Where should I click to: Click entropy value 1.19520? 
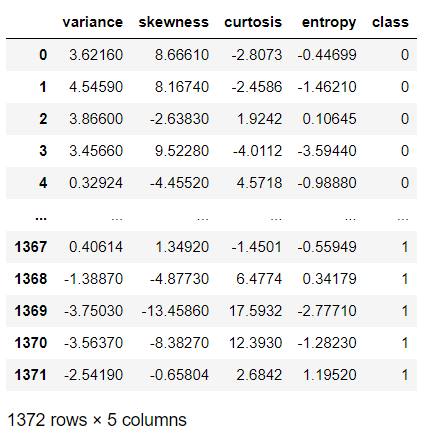tap(330, 375)
